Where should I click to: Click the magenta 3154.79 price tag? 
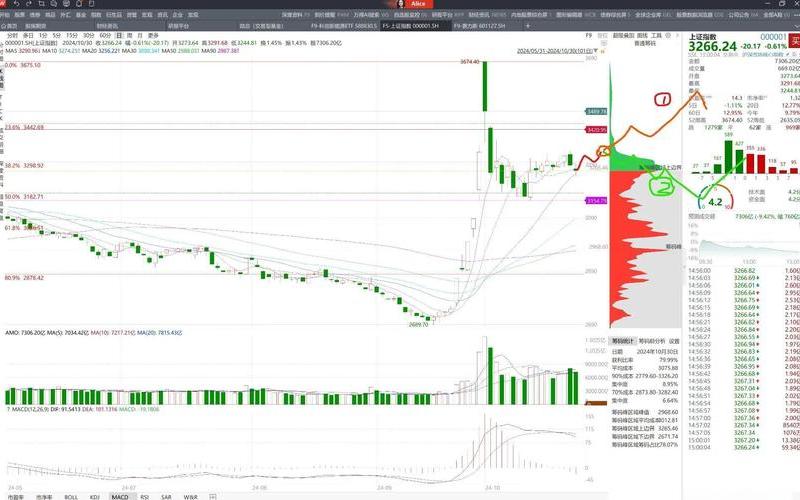[596, 201]
